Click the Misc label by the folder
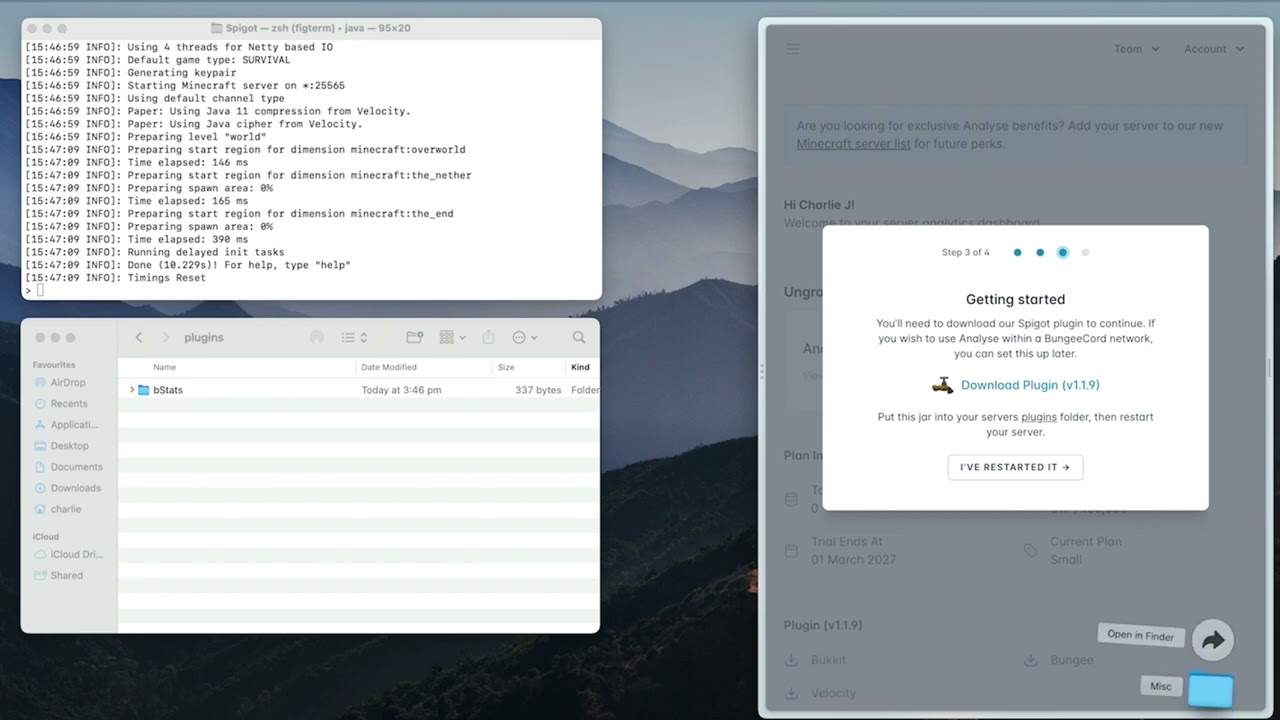Viewport: 1280px width, 720px height. coord(1160,686)
